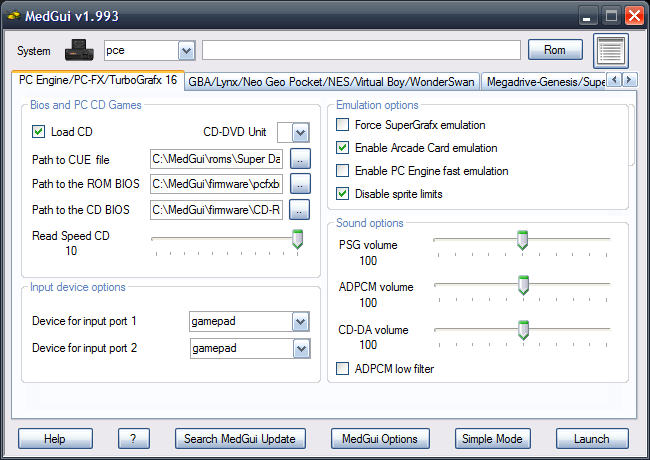Browse for the CD BIOS path
This screenshot has width=650, height=460.
click(301, 210)
